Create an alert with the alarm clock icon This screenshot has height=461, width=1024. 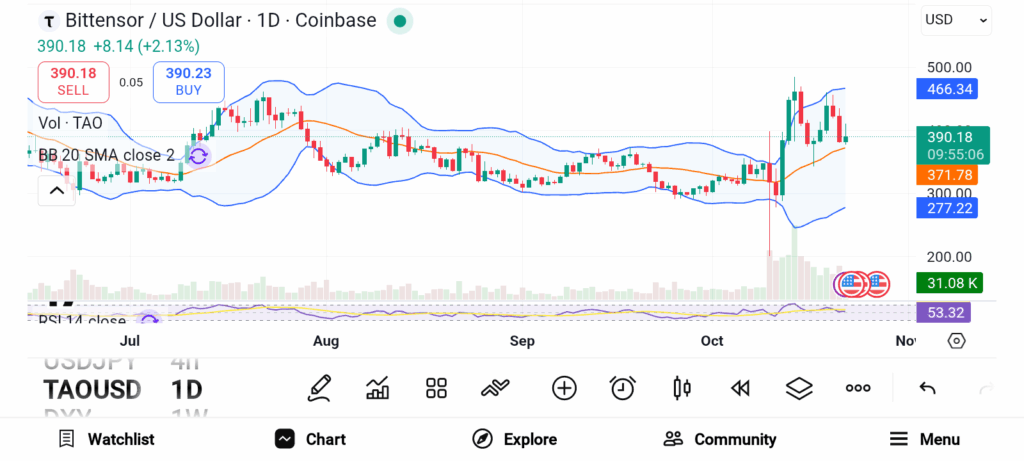click(623, 388)
